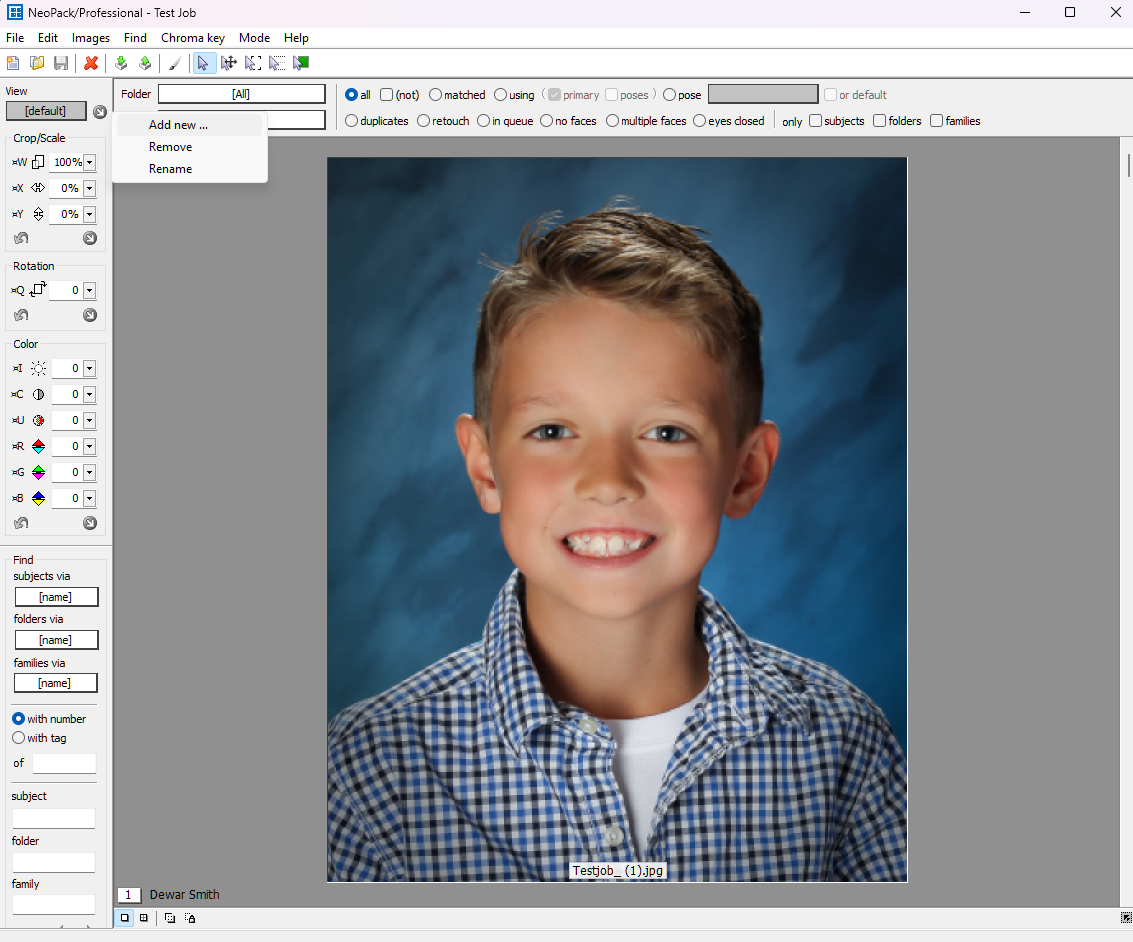Viewport: 1133px width, 942px height.
Task: Click the round icon beside the [default] view
Action: pos(100,111)
